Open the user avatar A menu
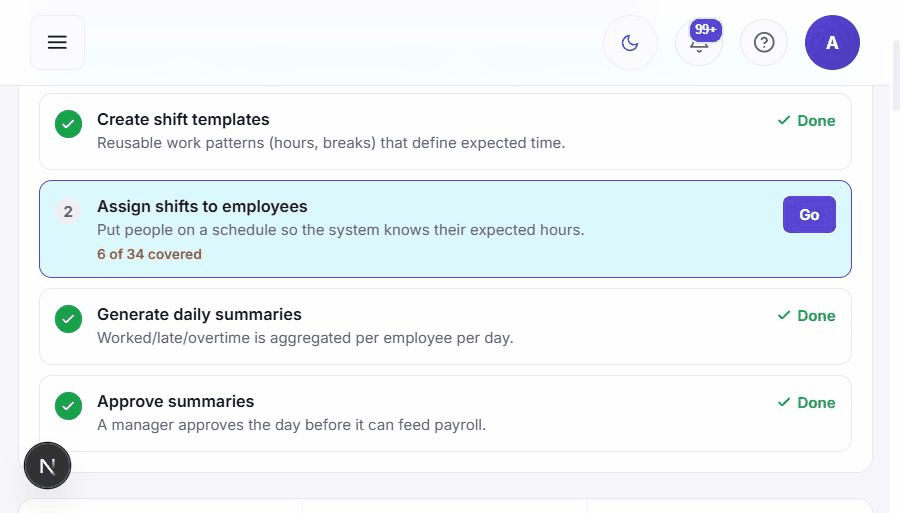The width and height of the screenshot is (903, 513). pyautogui.click(x=832, y=43)
